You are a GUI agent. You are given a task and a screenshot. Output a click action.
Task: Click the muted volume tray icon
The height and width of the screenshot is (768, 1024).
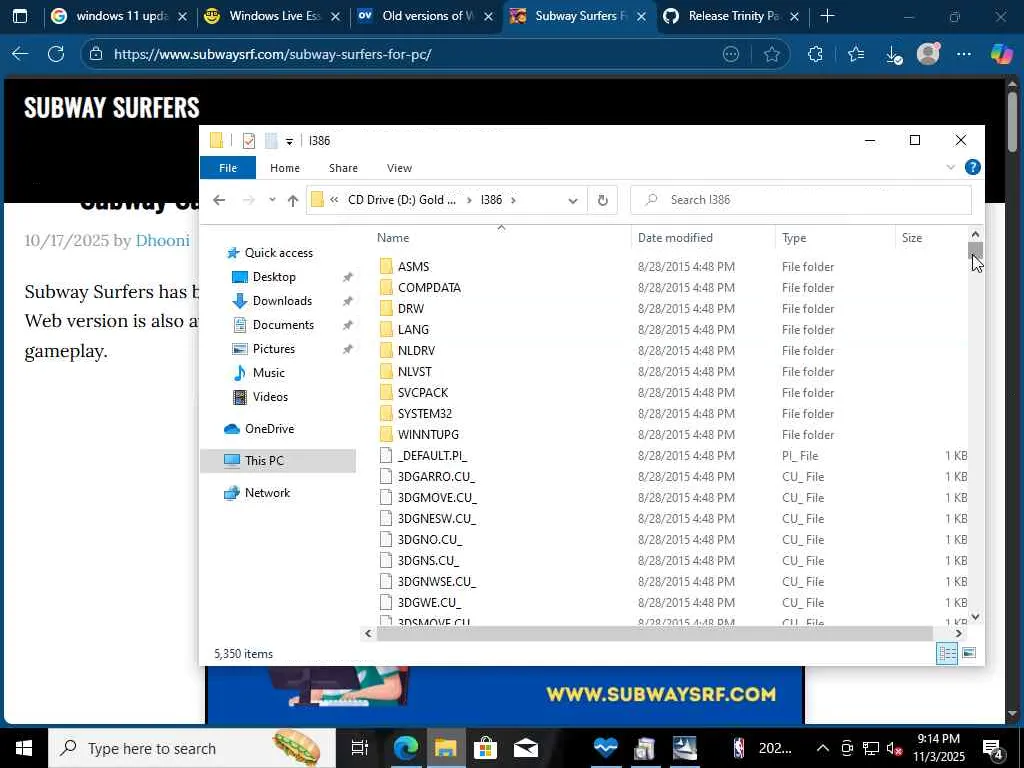pyautogui.click(x=894, y=748)
